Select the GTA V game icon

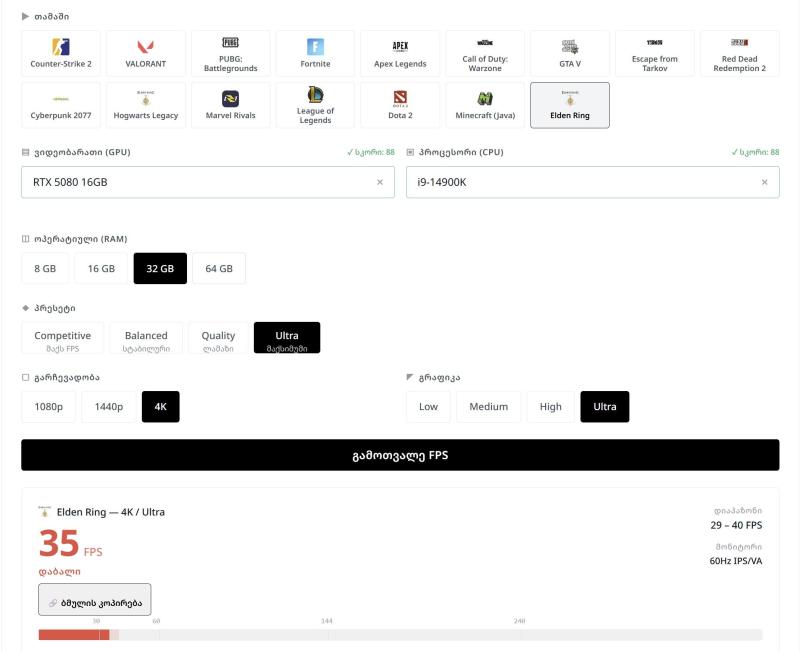[x=570, y=52]
